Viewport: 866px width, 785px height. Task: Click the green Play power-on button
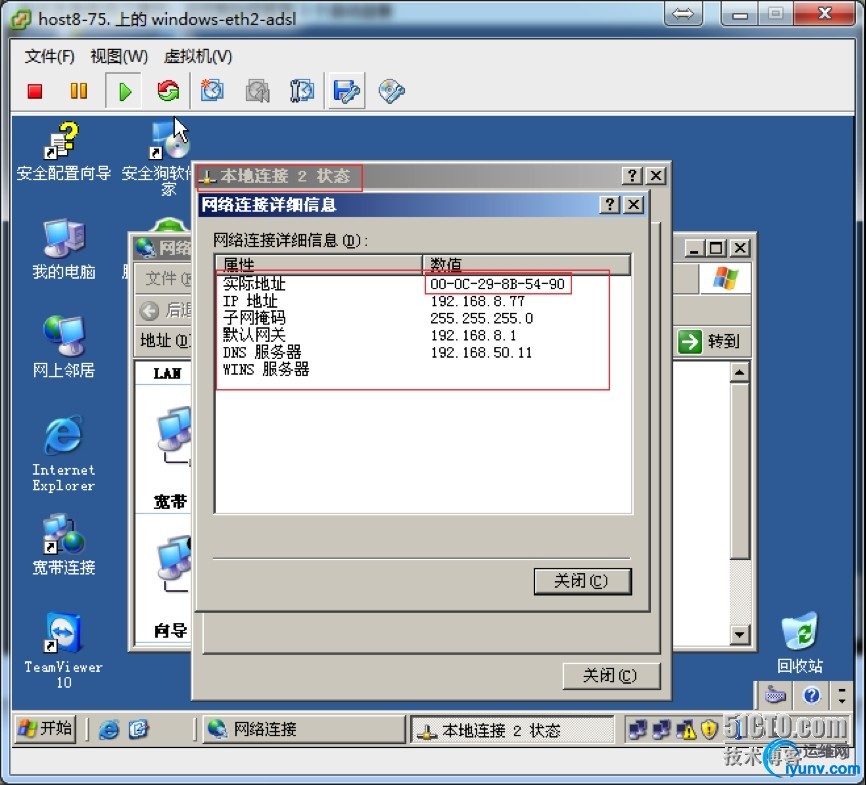click(125, 91)
